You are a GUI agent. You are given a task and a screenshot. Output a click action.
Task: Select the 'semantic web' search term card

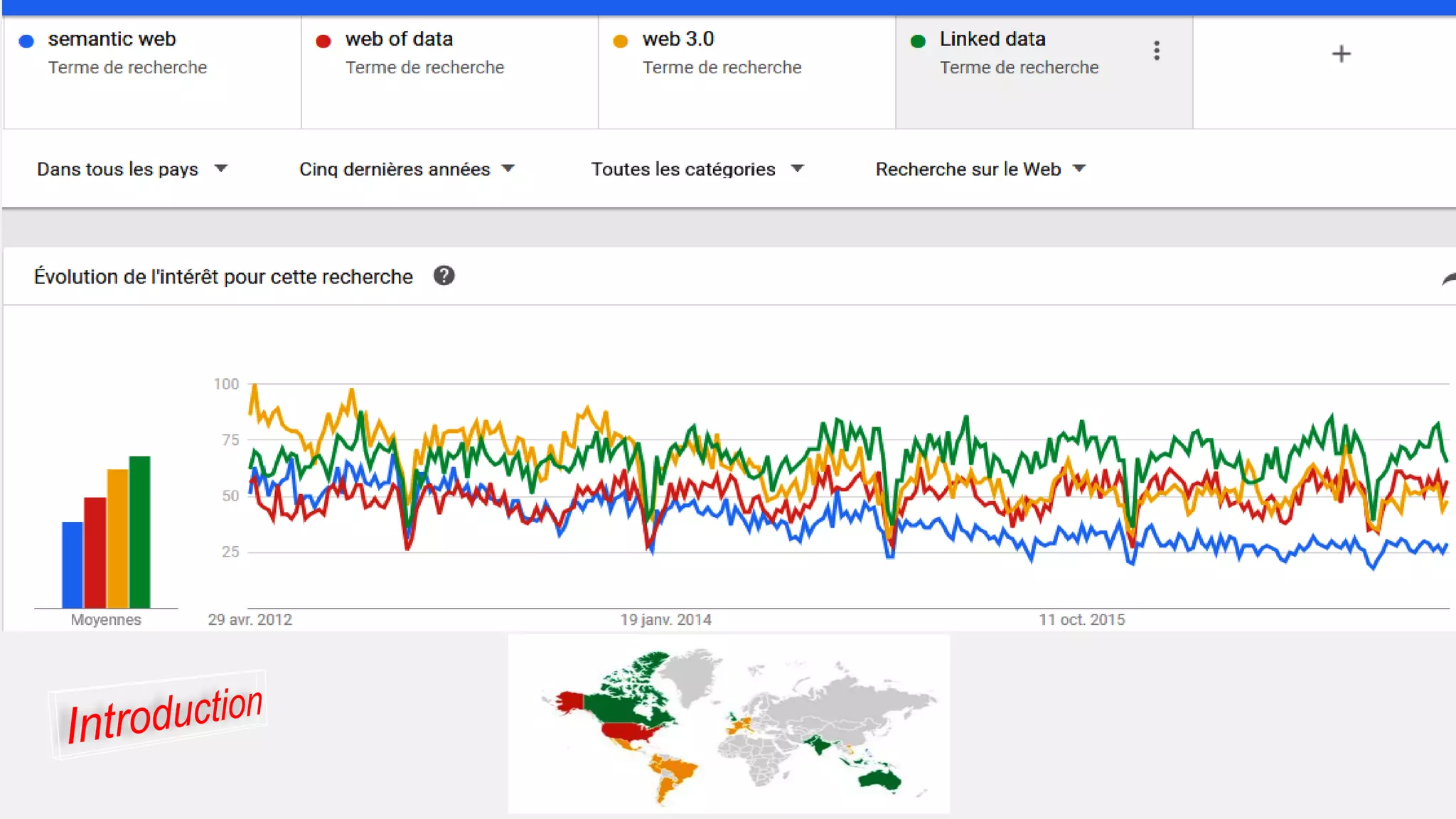click(152, 71)
